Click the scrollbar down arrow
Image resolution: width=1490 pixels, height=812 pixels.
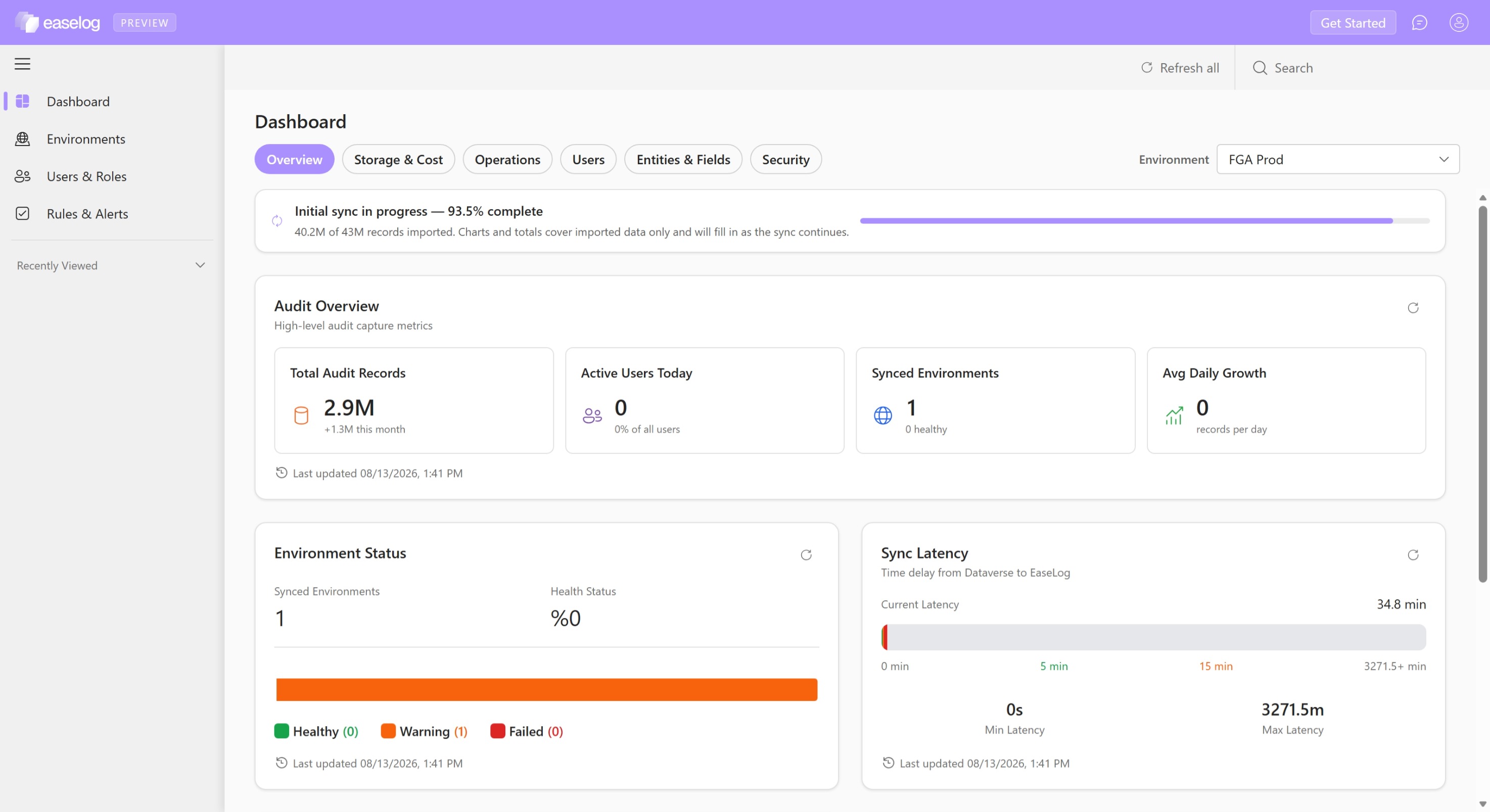click(1482, 804)
